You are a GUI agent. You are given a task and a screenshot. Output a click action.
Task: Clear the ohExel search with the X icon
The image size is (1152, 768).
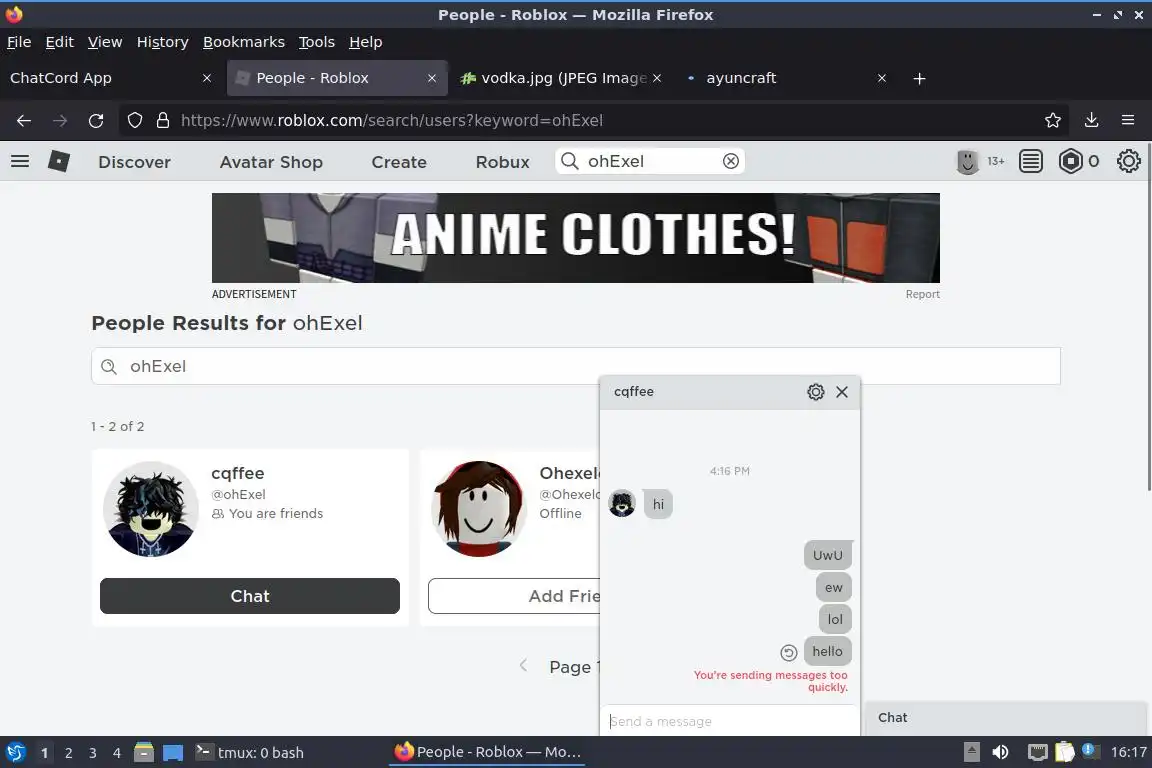tap(730, 161)
